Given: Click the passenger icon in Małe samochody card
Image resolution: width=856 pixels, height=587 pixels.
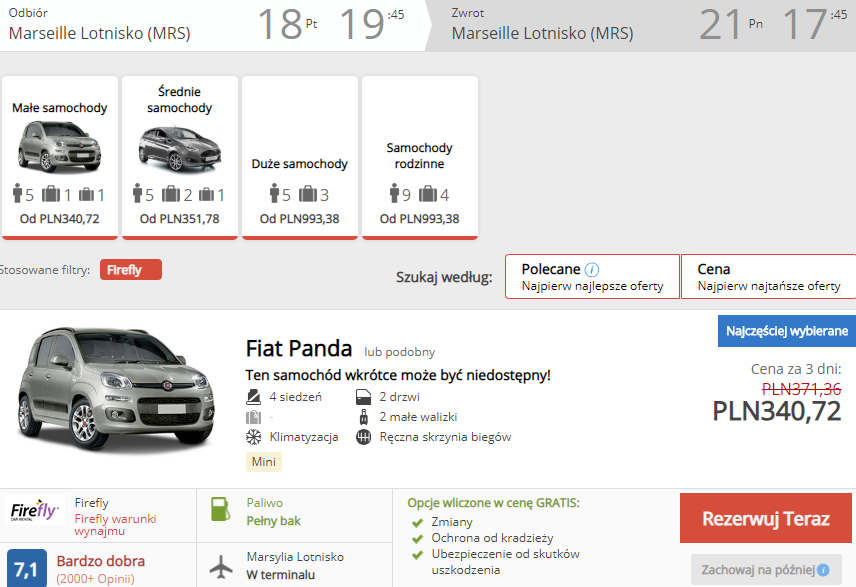Looking at the screenshot, I should 17,193.
